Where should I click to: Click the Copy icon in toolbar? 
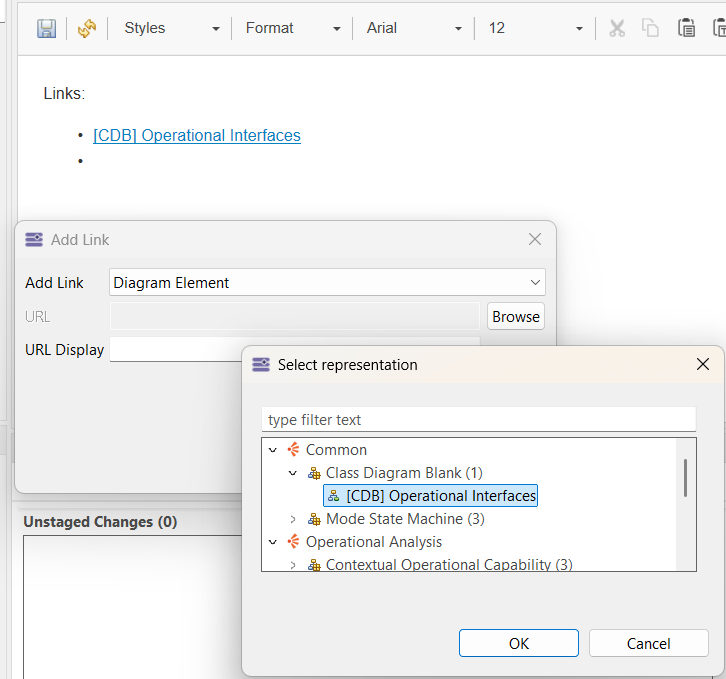[651, 28]
